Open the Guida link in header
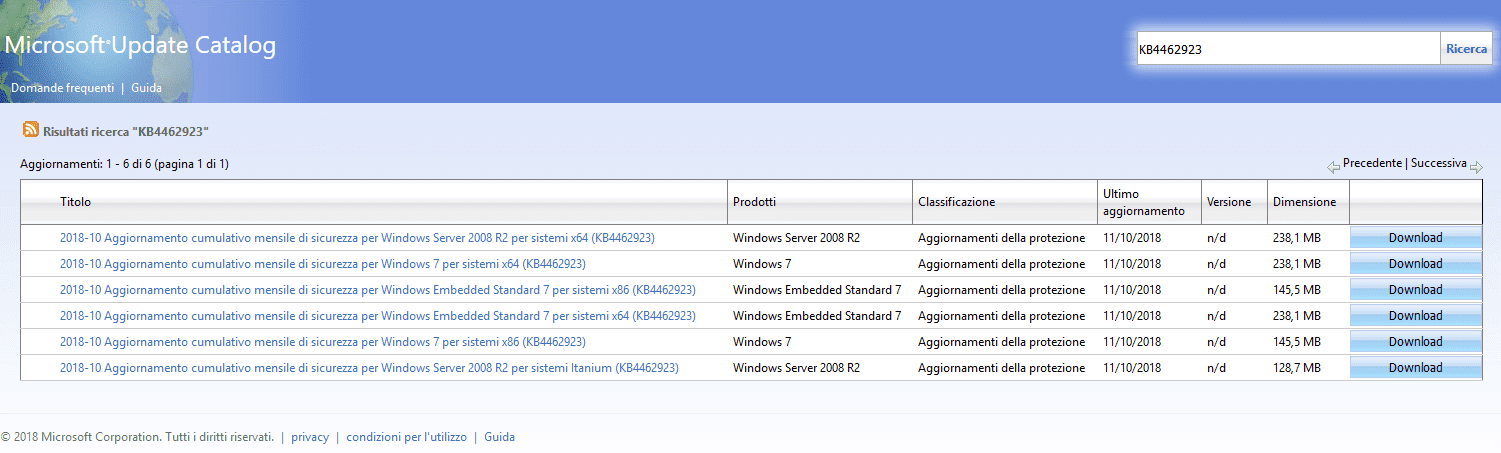 point(146,88)
